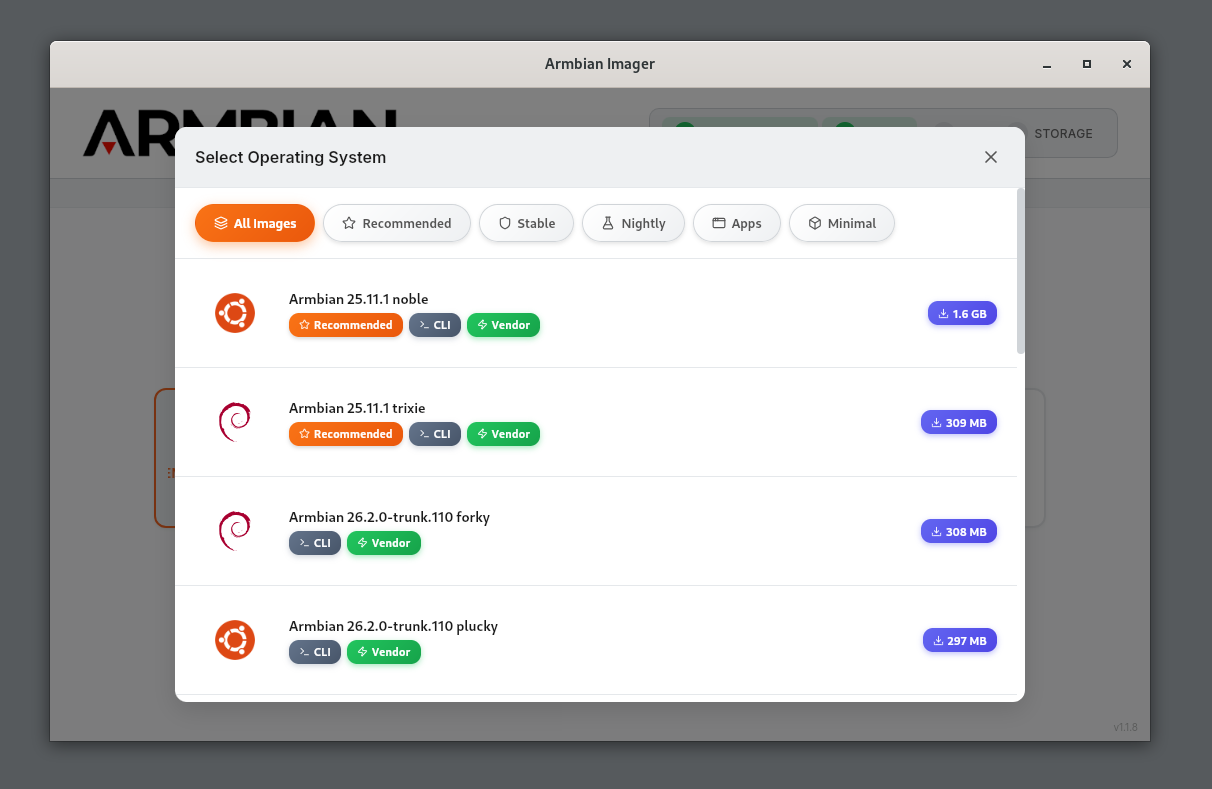This screenshot has height=789, width=1212.
Task: Click STORAGE step in main window header
Action: tap(1063, 133)
